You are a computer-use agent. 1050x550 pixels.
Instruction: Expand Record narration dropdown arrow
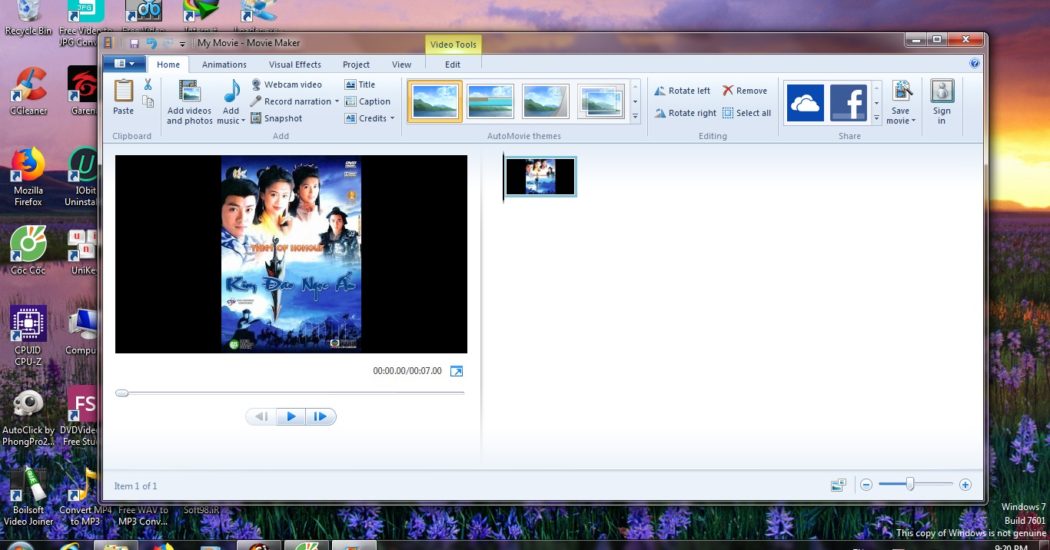coord(337,102)
